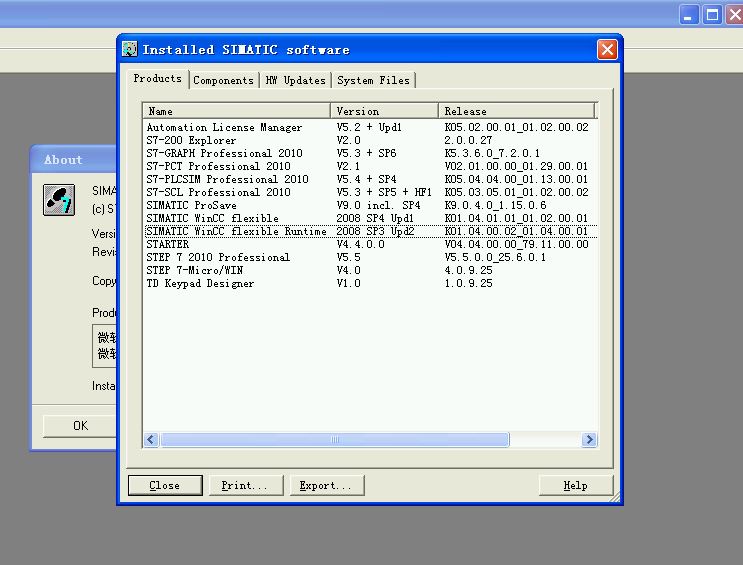Click the SIMATIC Manager icon in About window

click(59, 200)
